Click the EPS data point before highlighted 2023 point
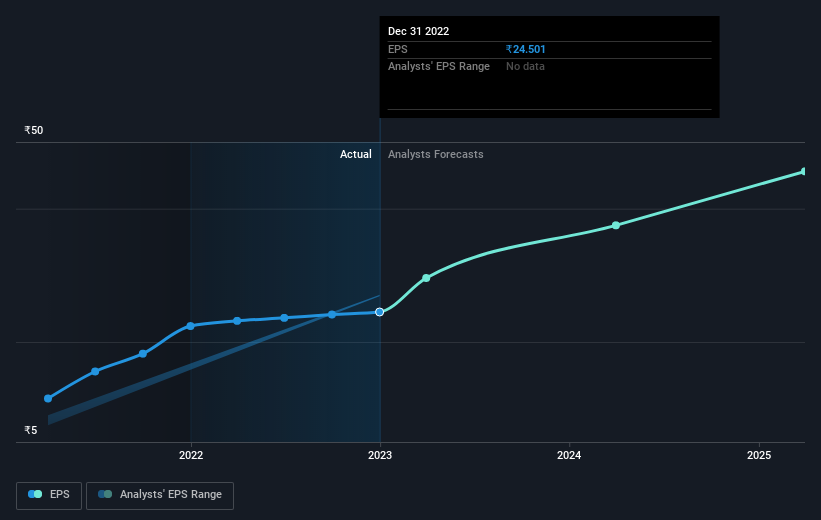The image size is (821, 520). coord(332,314)
